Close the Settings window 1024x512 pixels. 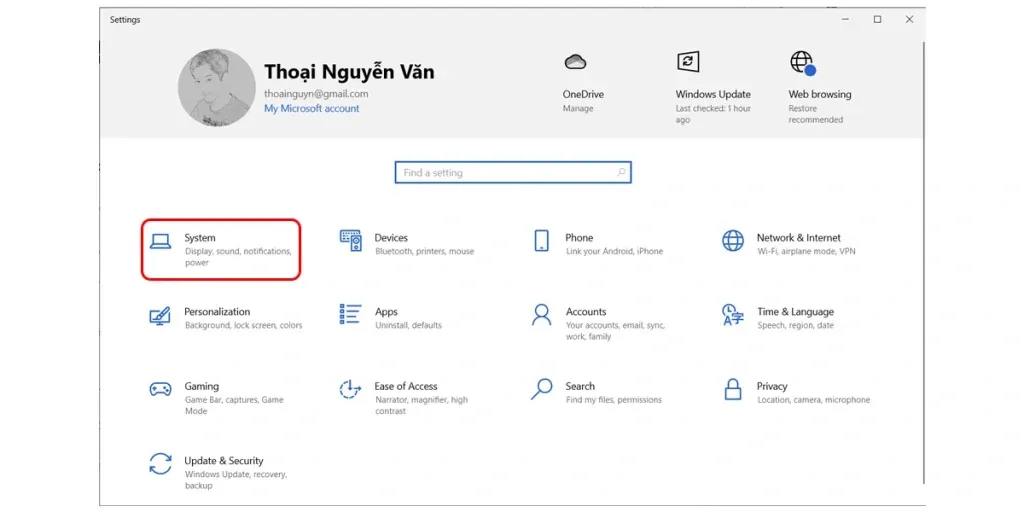(x=909, y=20)
